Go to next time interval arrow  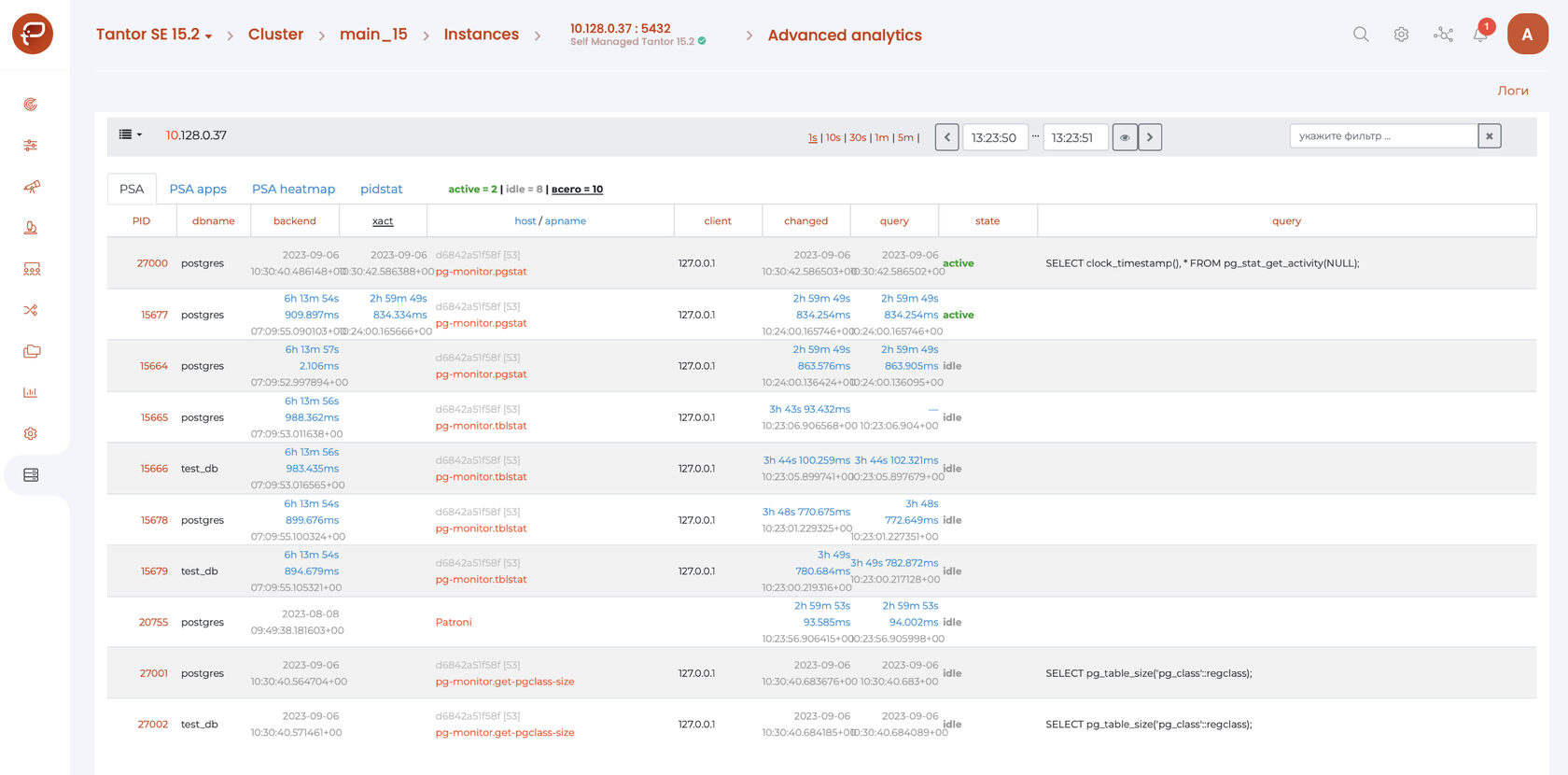click(x=1150, y=137)
